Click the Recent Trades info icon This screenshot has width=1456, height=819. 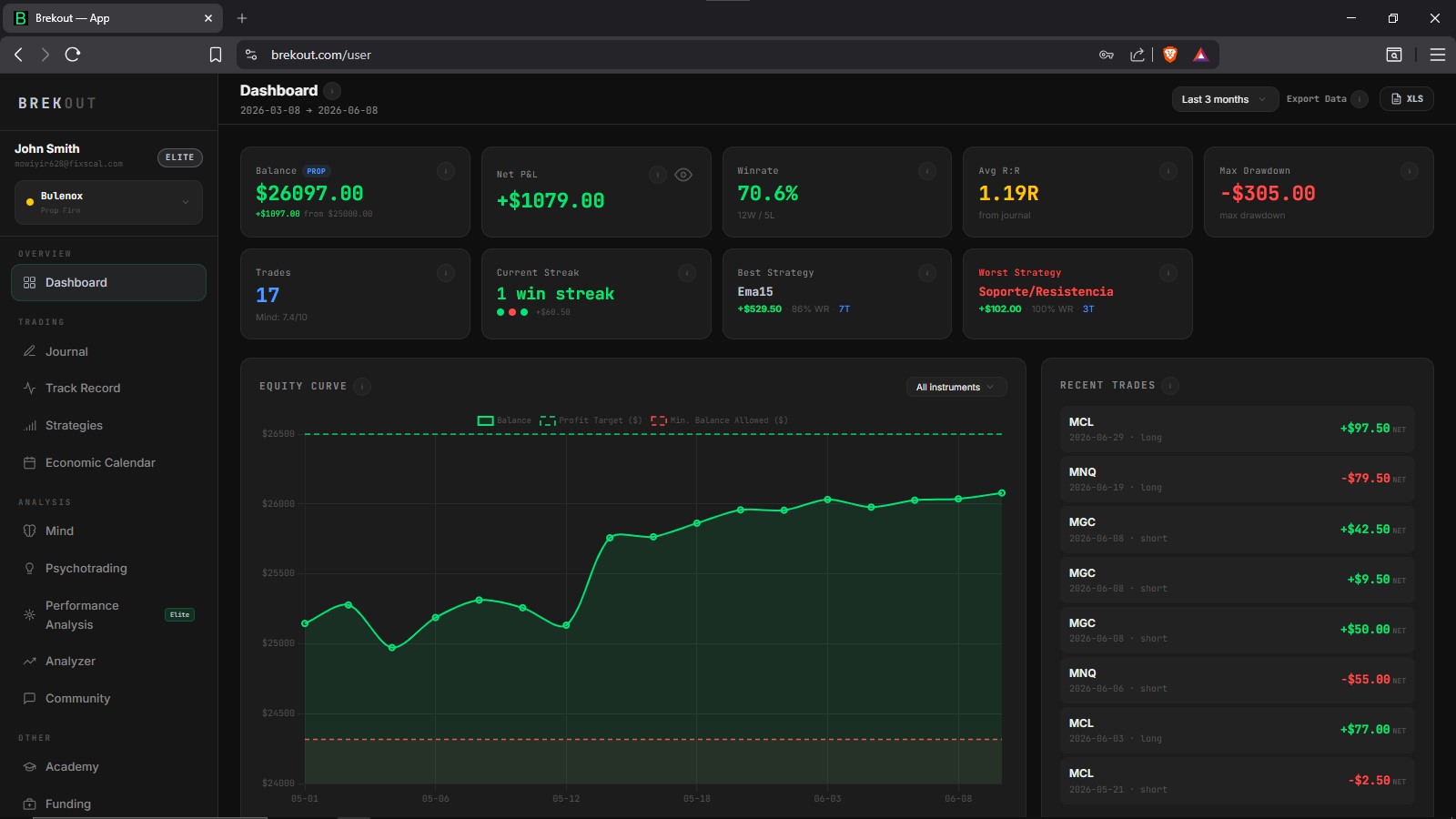pyautogui.click(x=1170, y=386)
